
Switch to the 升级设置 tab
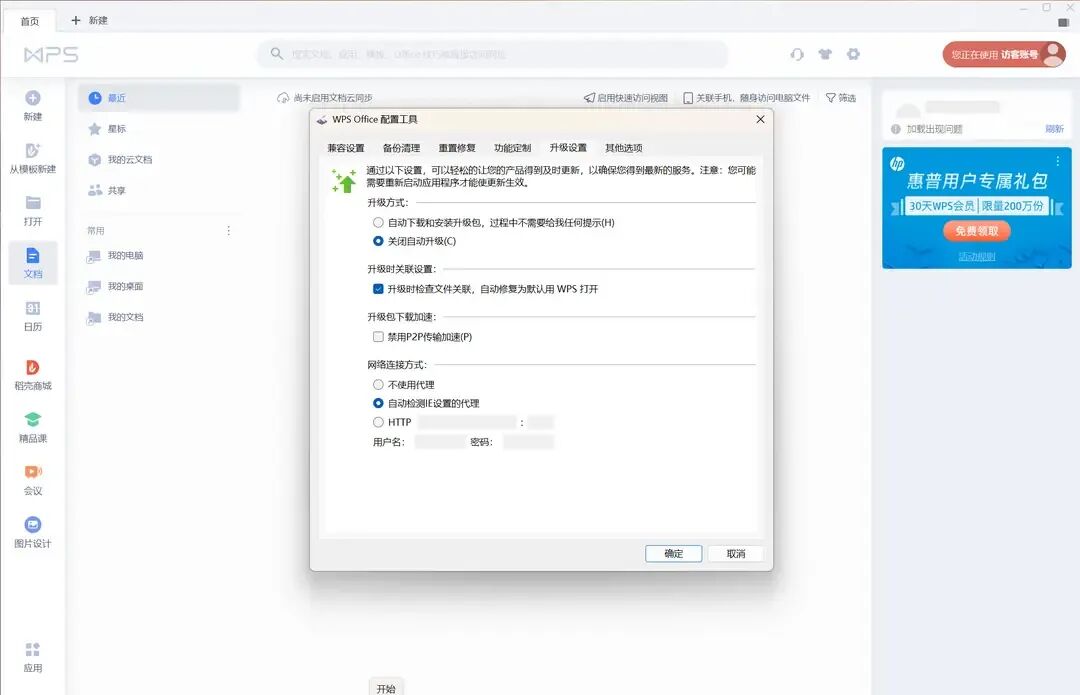click(568, 147)
